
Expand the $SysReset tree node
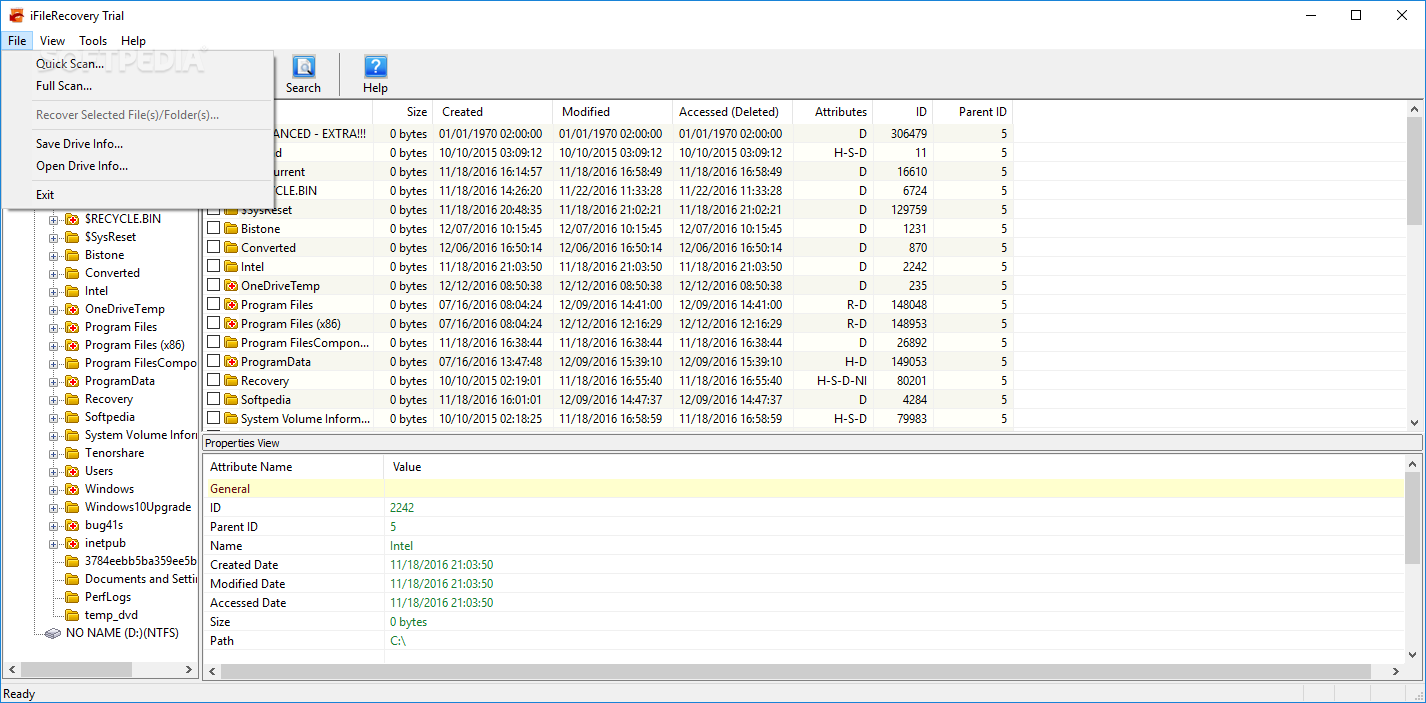(54, 237)
